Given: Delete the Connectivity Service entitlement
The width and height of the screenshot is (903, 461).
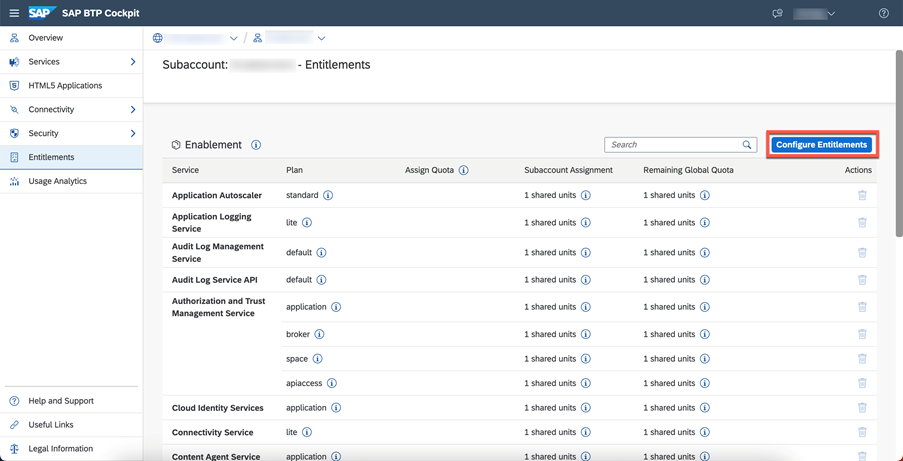Looking at the screenshot, I should [862, 432].
